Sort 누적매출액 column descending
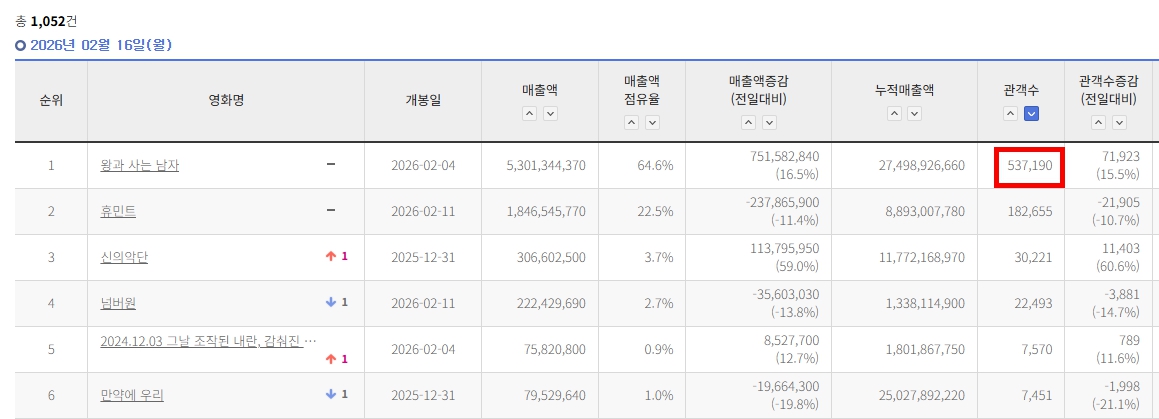The height and width of the screenshot is (419, 1159). [914, 114]
